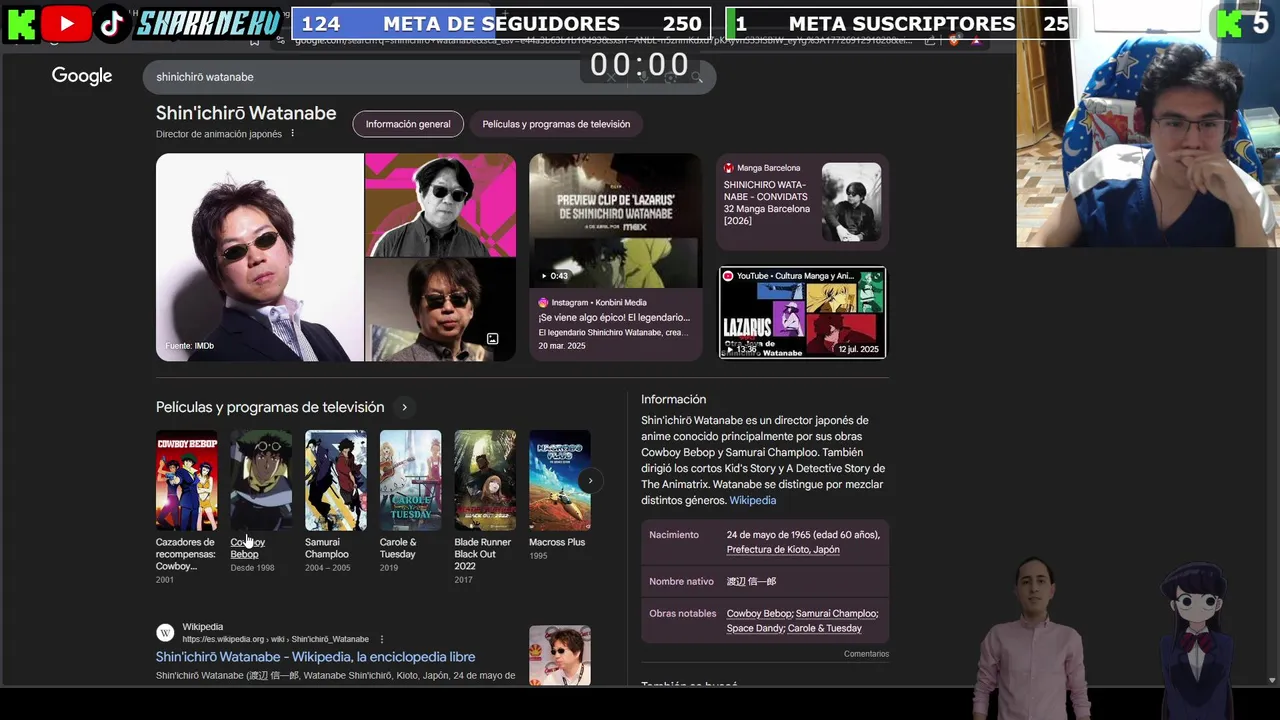Screen dimensions: 1280x720
Task: Expand Películas y programas de televisión with the chevron
Action: point(404,407)
